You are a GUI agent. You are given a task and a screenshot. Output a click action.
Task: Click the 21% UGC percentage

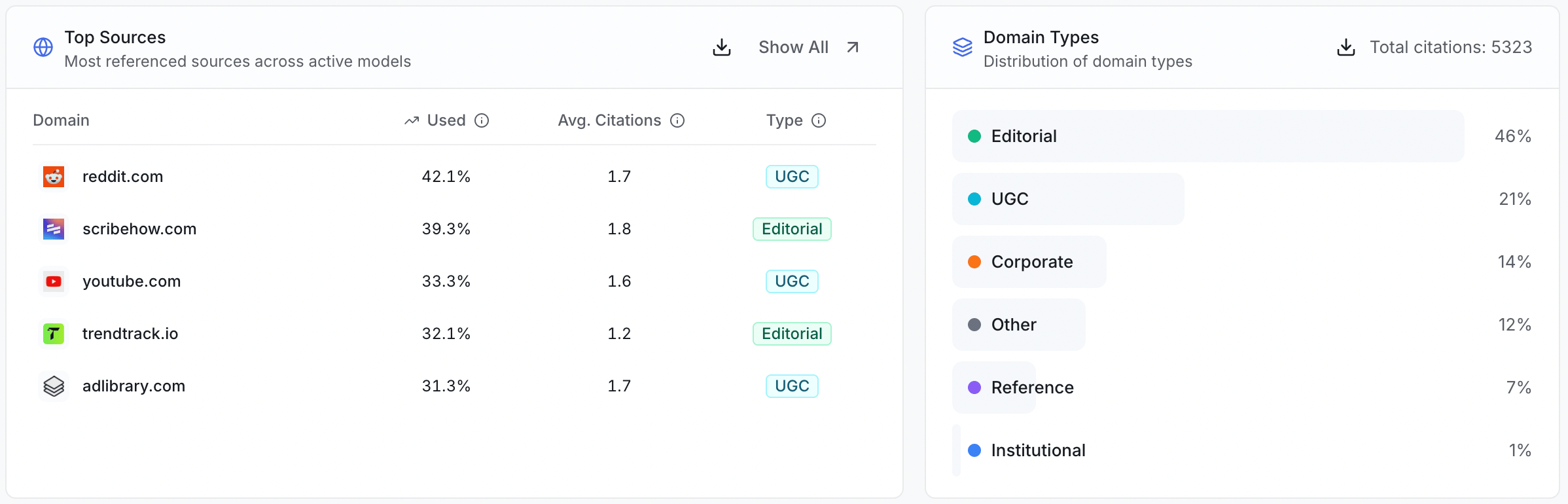pyautogui.click(x=1515, y=199)
